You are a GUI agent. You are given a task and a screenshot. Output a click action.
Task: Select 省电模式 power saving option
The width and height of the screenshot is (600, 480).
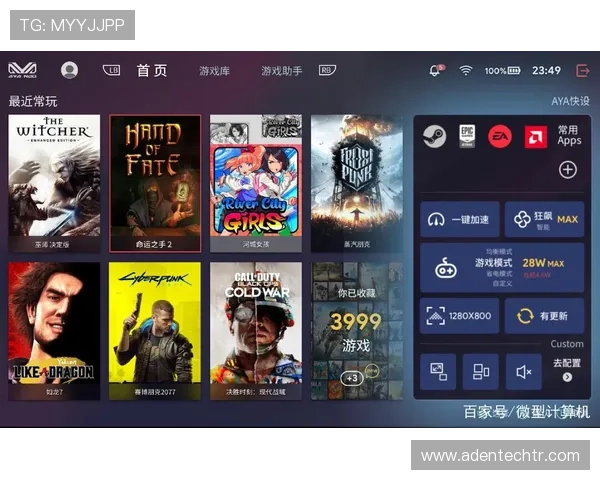pos(499,273)
